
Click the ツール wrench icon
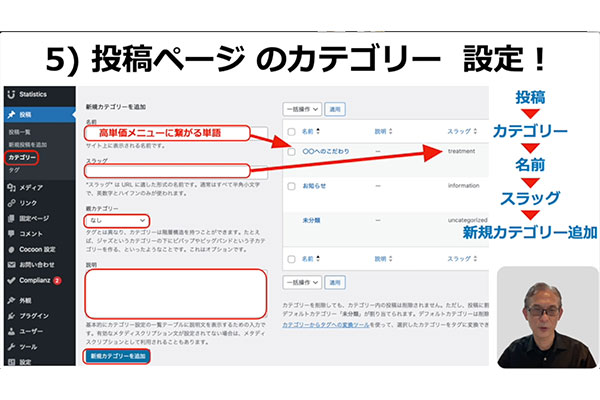point(11,347)
